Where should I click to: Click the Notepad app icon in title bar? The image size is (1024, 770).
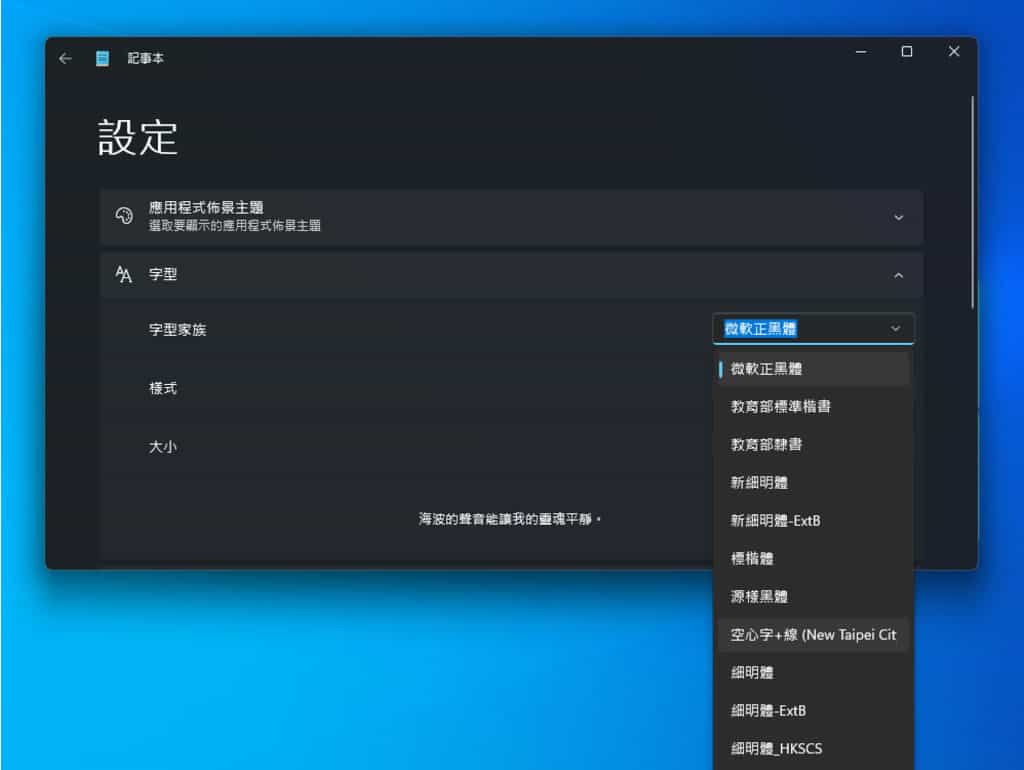click(x=103, y=59)
